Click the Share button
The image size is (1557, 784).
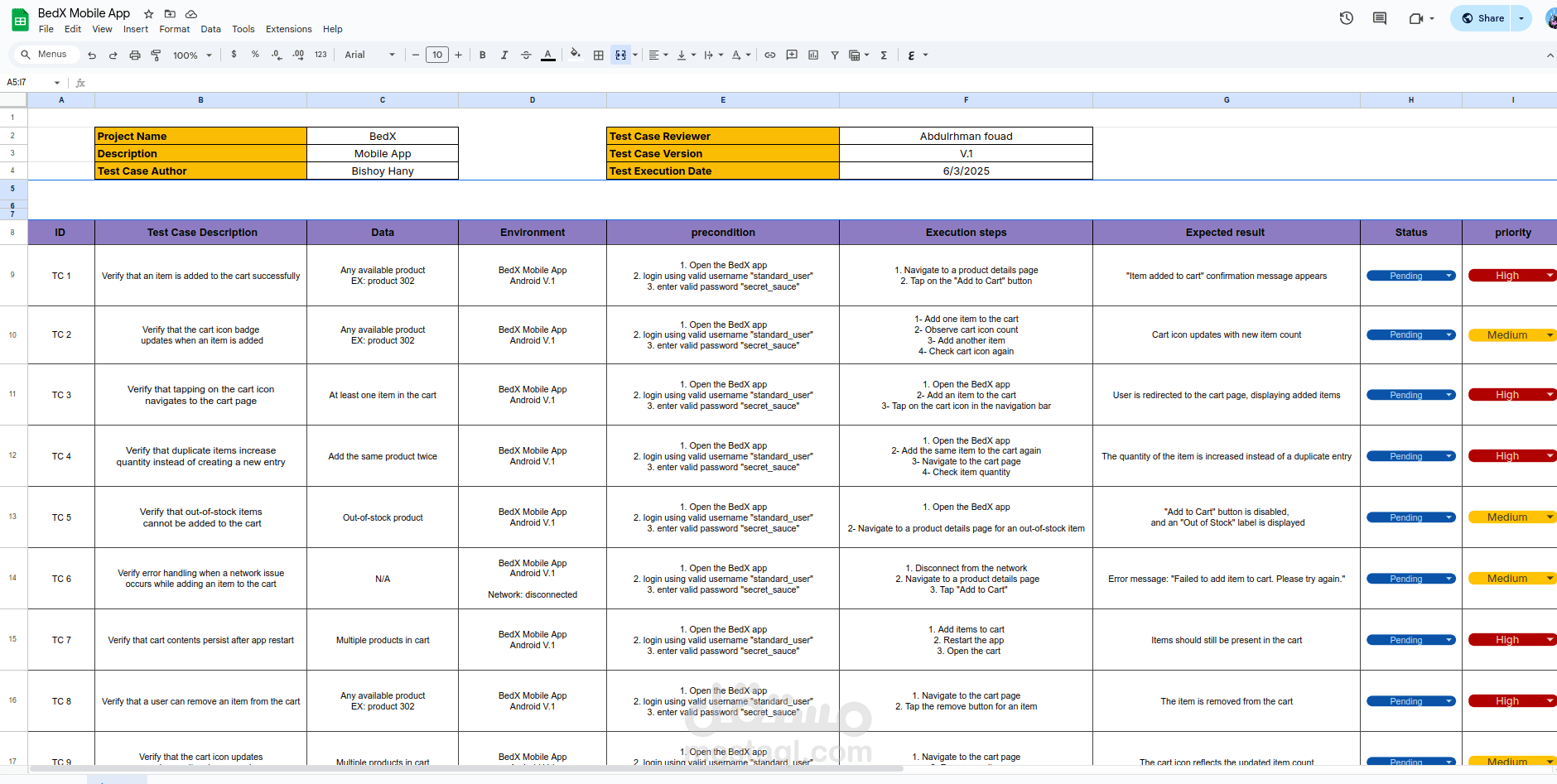1482,18
